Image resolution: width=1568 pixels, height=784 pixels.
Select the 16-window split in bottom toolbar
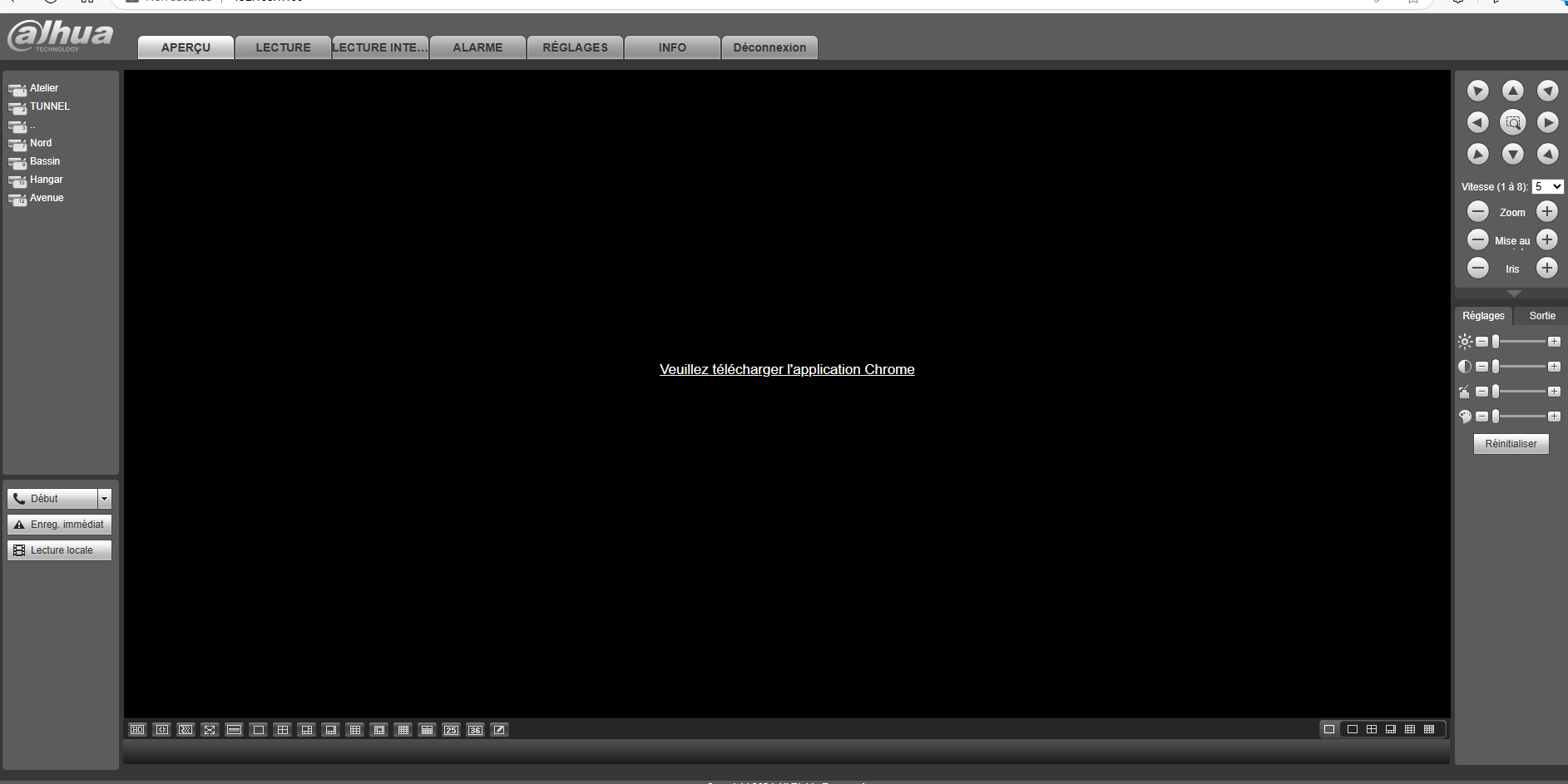click(403, 730)
